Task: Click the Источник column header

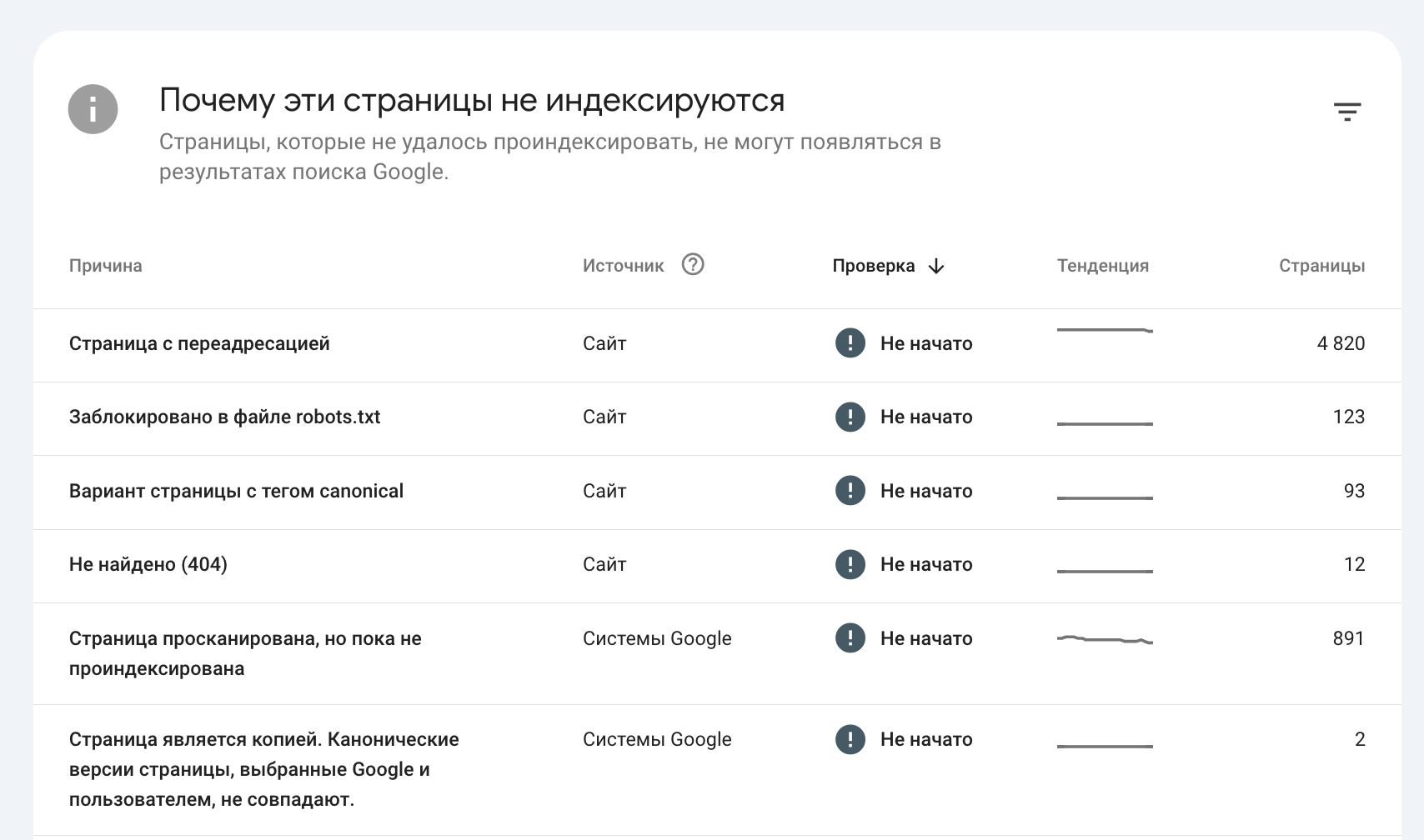Action: [x=623, y=265]
